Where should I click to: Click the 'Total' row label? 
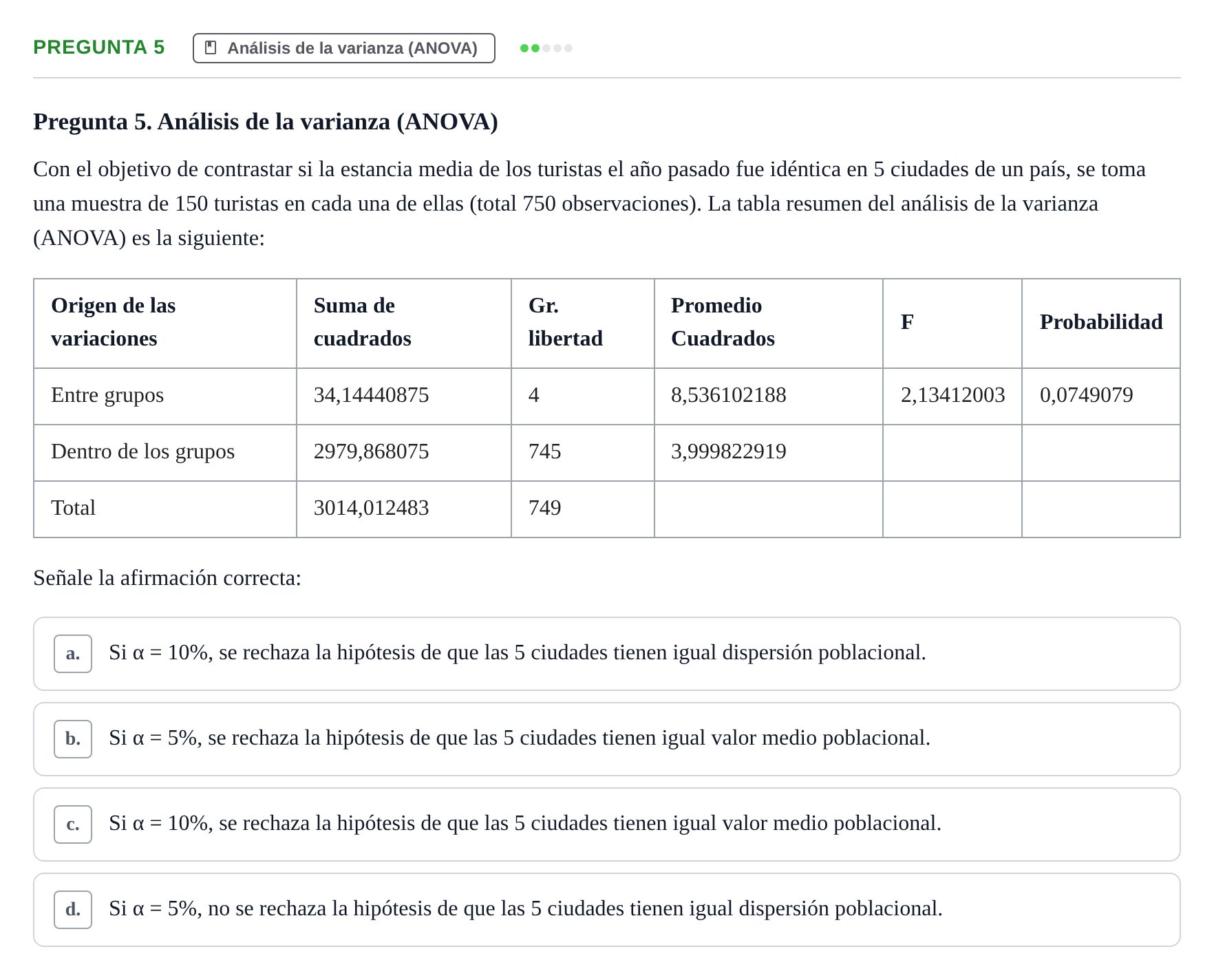click(x=73, y=508)
